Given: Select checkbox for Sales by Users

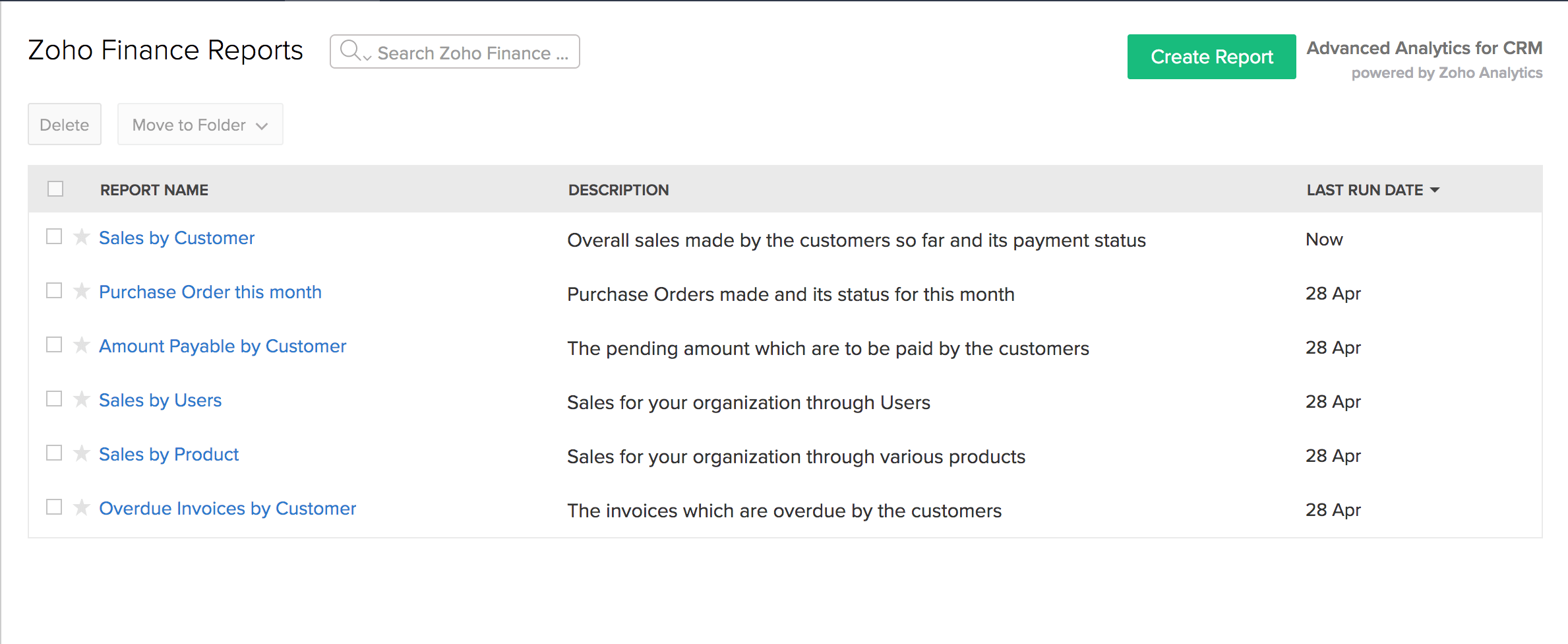Looking at the screenshot, I should pos(54,399).
